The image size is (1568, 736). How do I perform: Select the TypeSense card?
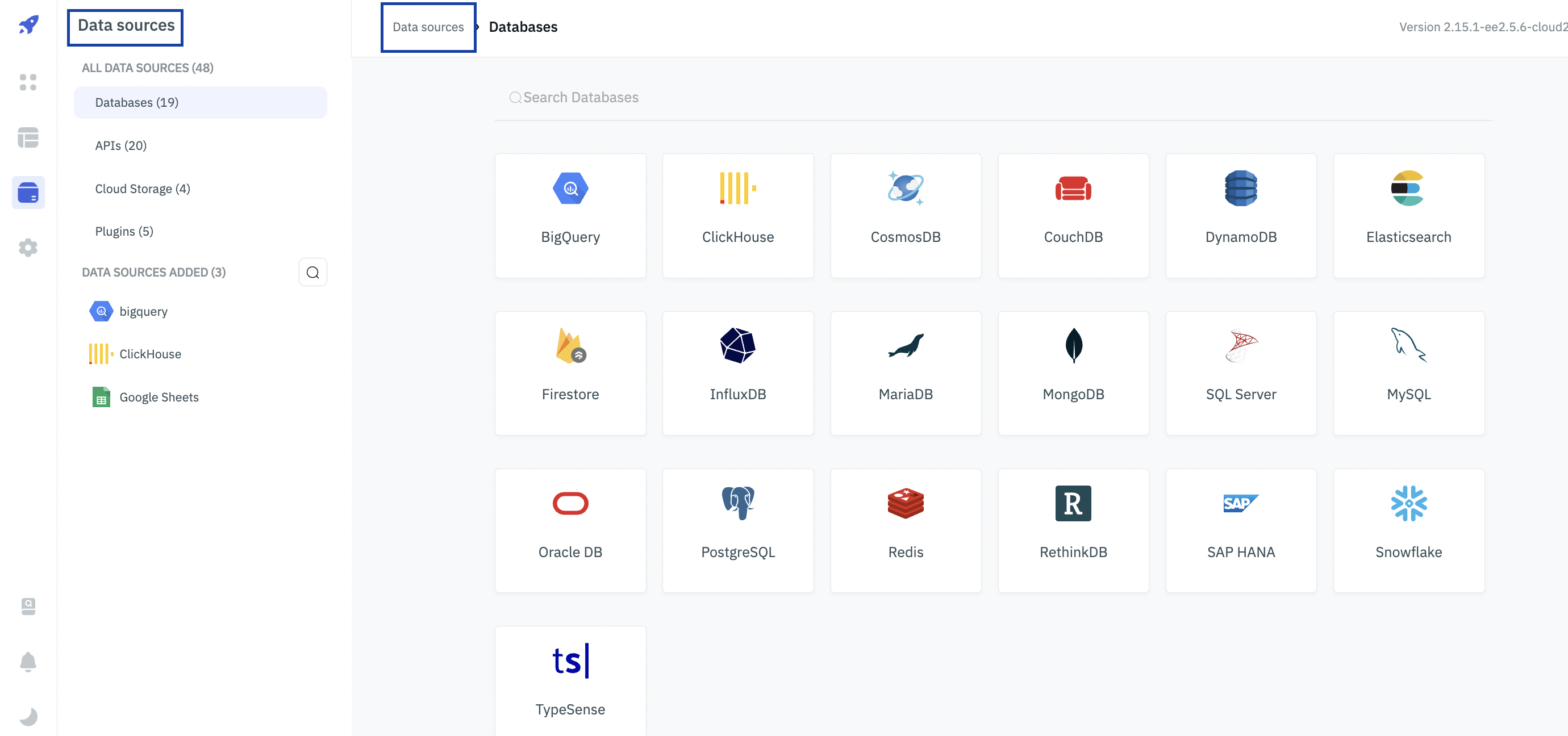pyautogui.click(x=570, y=681)
